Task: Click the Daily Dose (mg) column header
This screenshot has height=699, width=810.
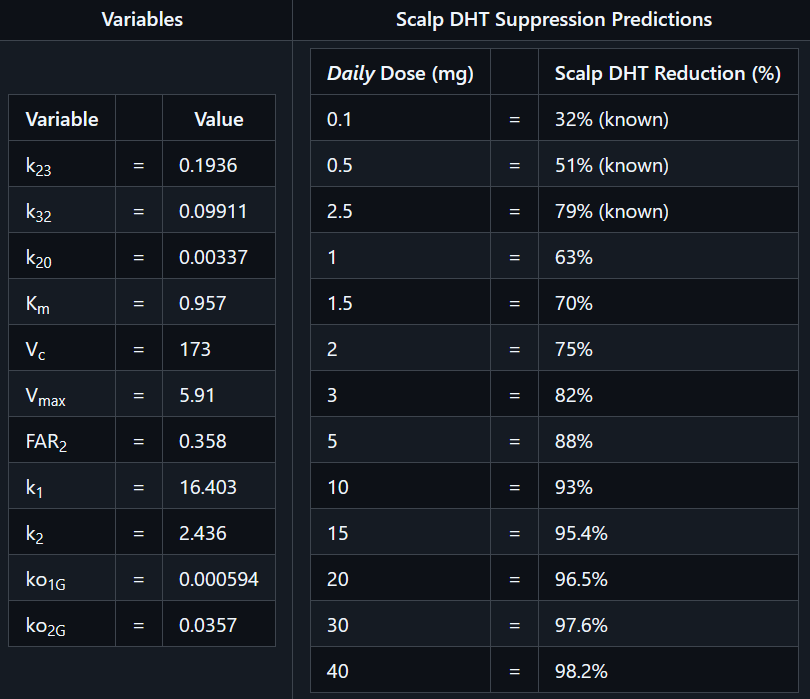Action: coord(400,74)
